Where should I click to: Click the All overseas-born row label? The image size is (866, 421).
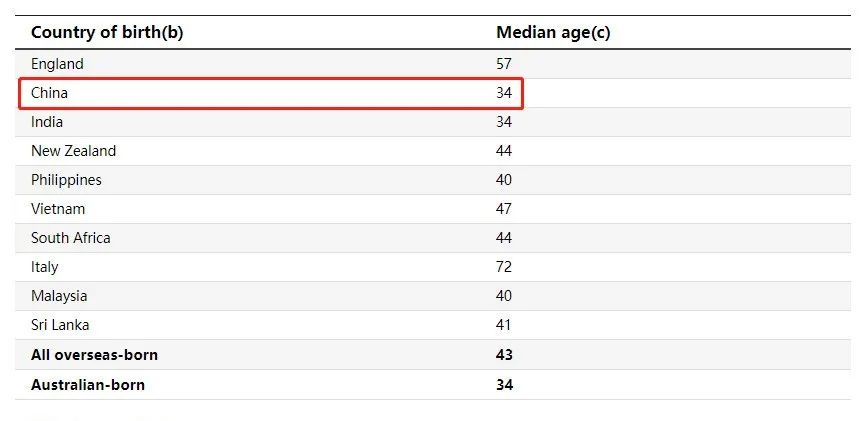[94, 355]
